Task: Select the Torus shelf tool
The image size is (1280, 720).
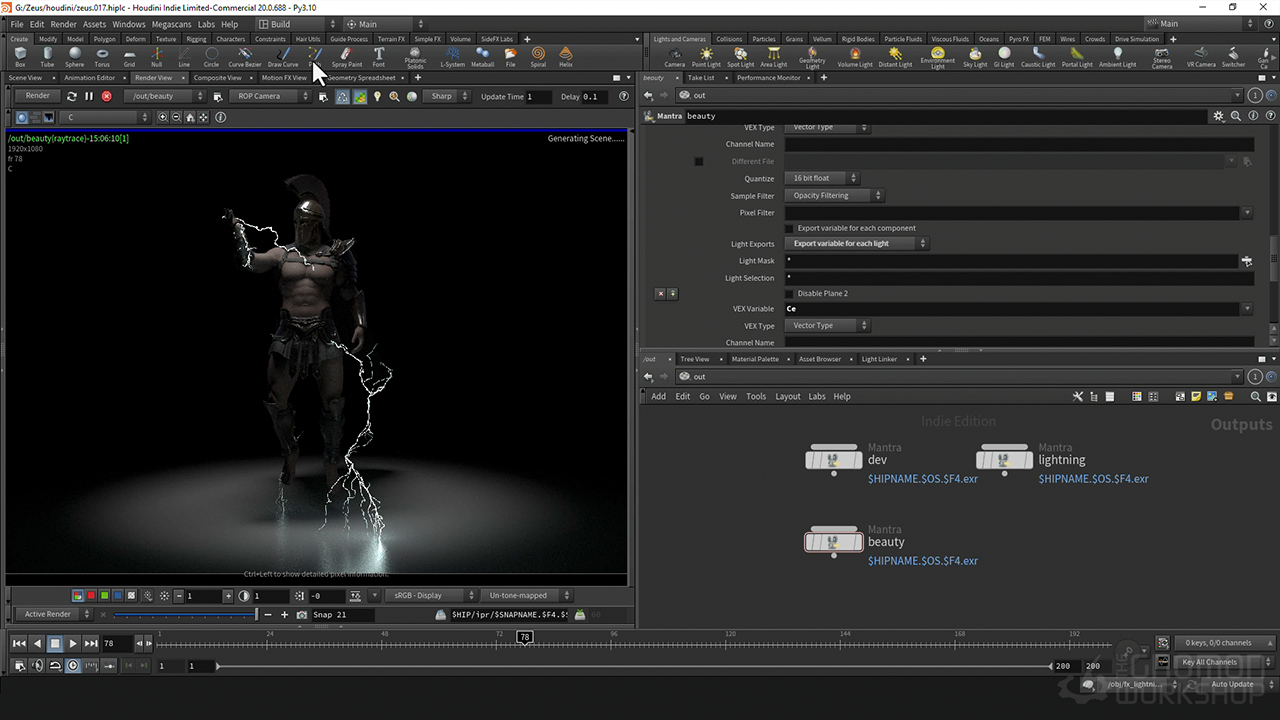Action: coord(102,56)
